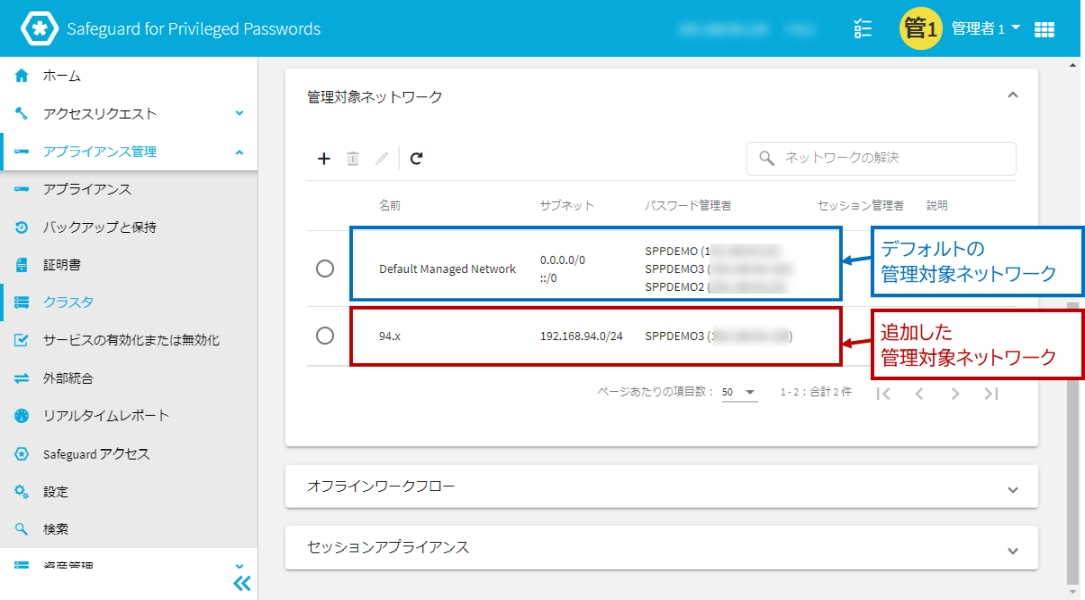Click the 0.0.0.0/0 subnet value
This screenshot has height=600, width=1085.
(563, 260)
